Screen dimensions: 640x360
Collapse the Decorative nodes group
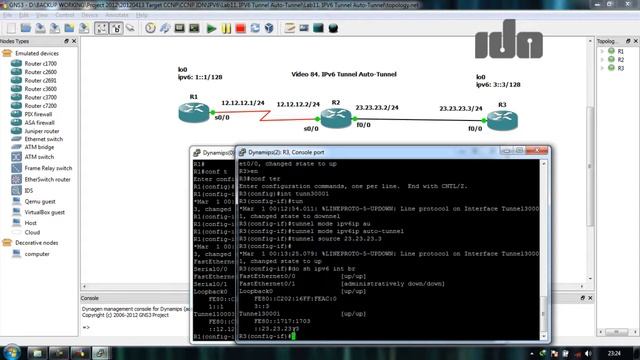pyautogui.click(x=7, y=242)
